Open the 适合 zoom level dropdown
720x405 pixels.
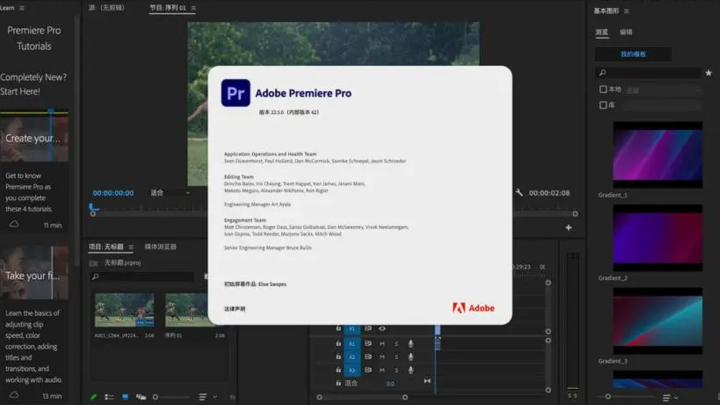click(x=170, y=193)
